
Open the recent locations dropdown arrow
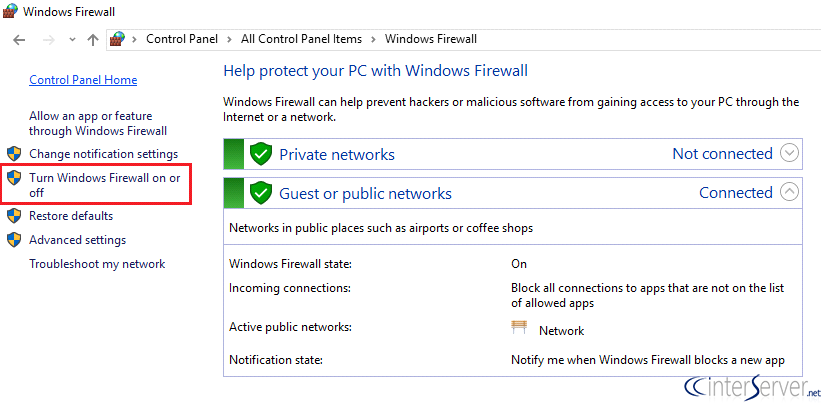73,40
